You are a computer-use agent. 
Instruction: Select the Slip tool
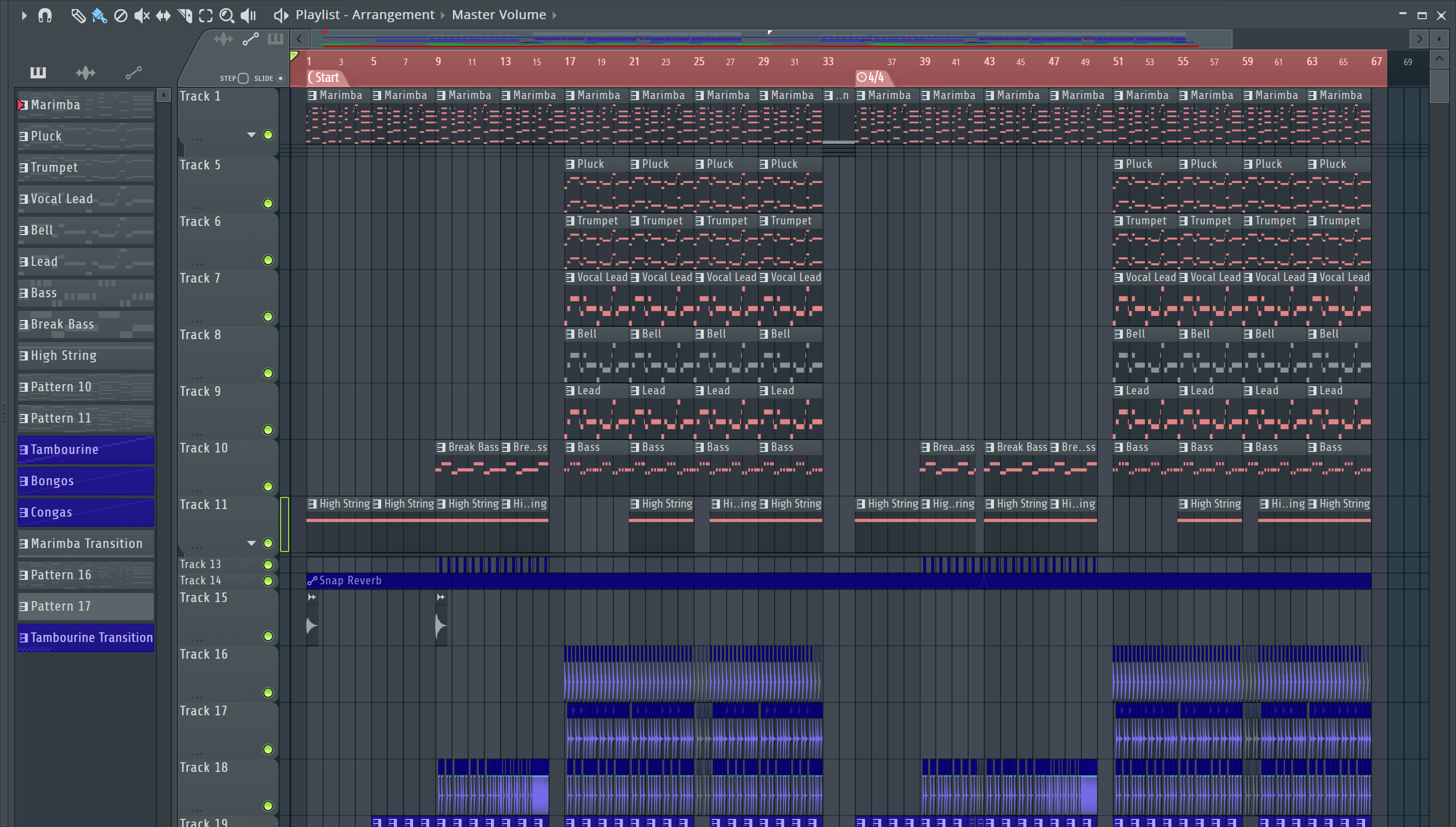pos(163,15)
